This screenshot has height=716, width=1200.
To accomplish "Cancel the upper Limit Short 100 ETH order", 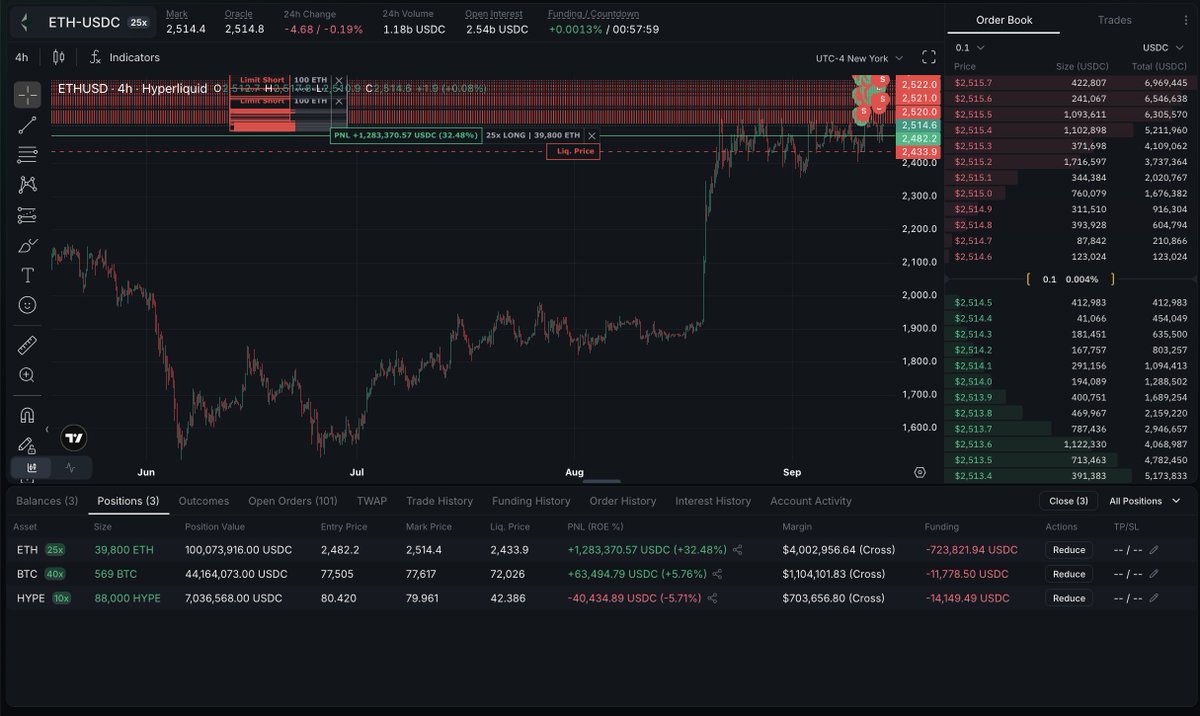I will pyautogui.click(x=338, y=80).
